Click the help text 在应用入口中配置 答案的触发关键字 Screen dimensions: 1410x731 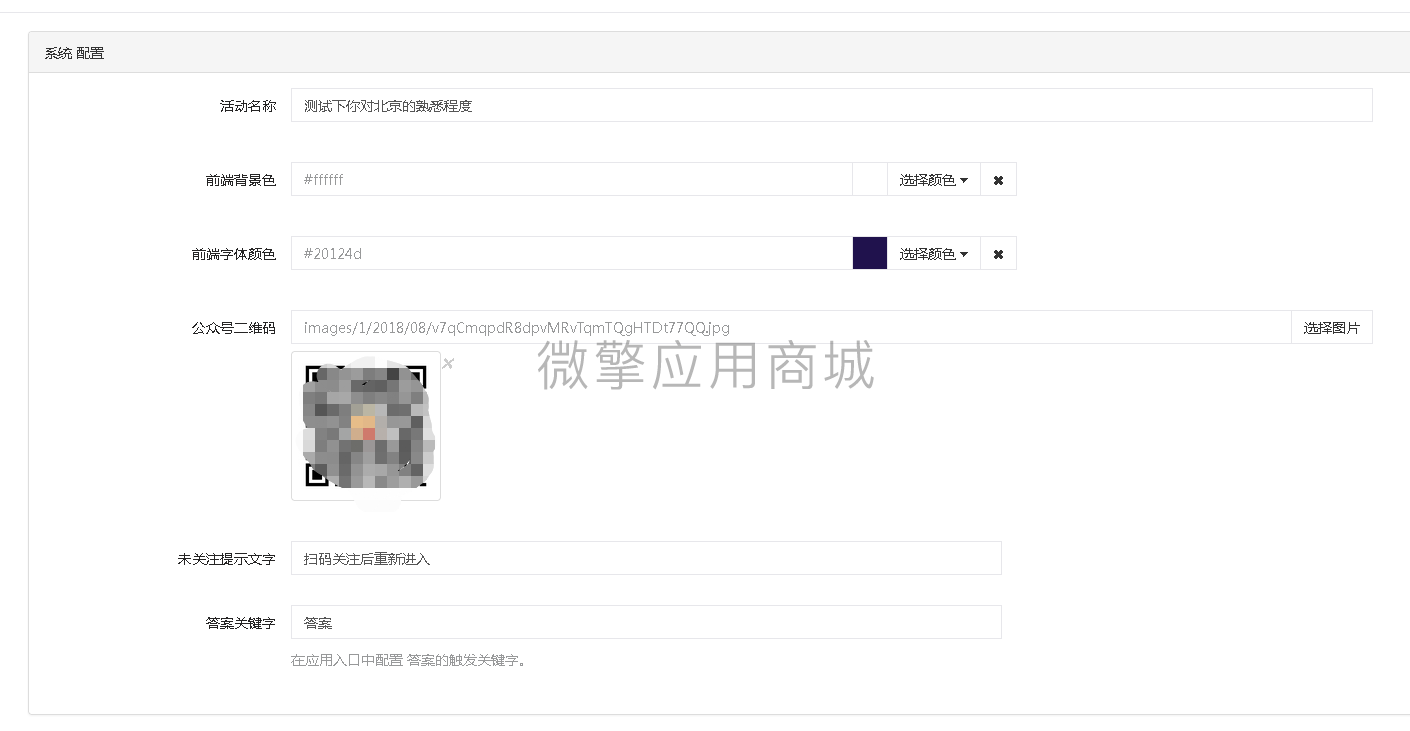click(408, 660)
